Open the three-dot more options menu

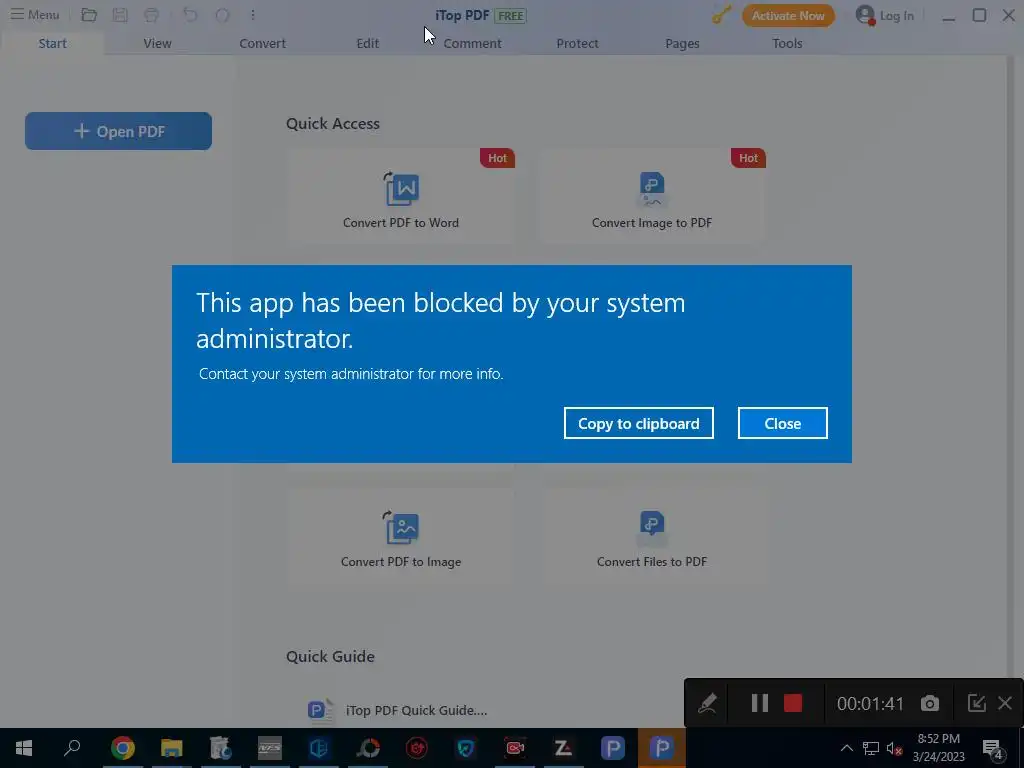(x=253, y=14)
